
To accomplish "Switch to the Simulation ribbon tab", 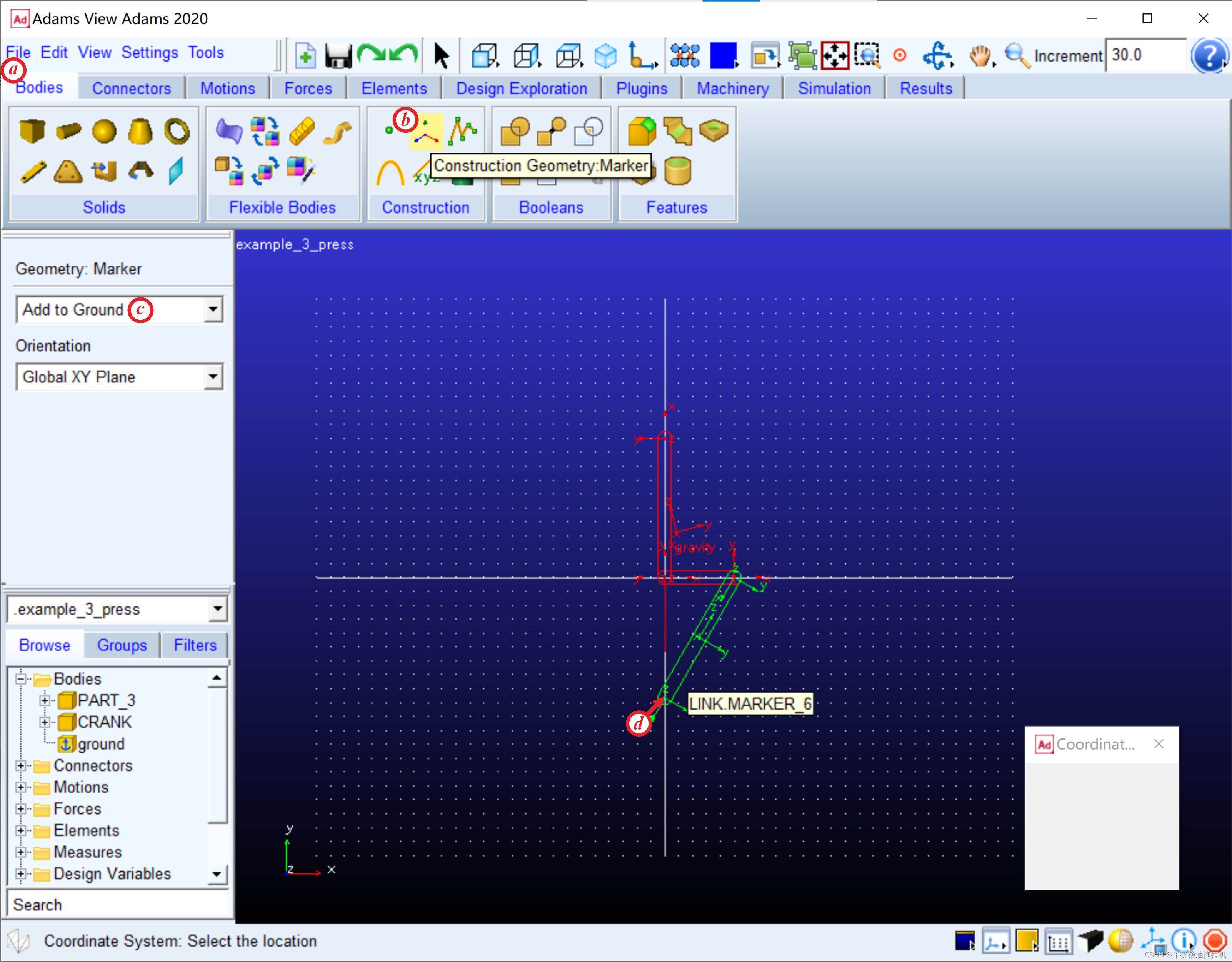I will pos(834,89).
